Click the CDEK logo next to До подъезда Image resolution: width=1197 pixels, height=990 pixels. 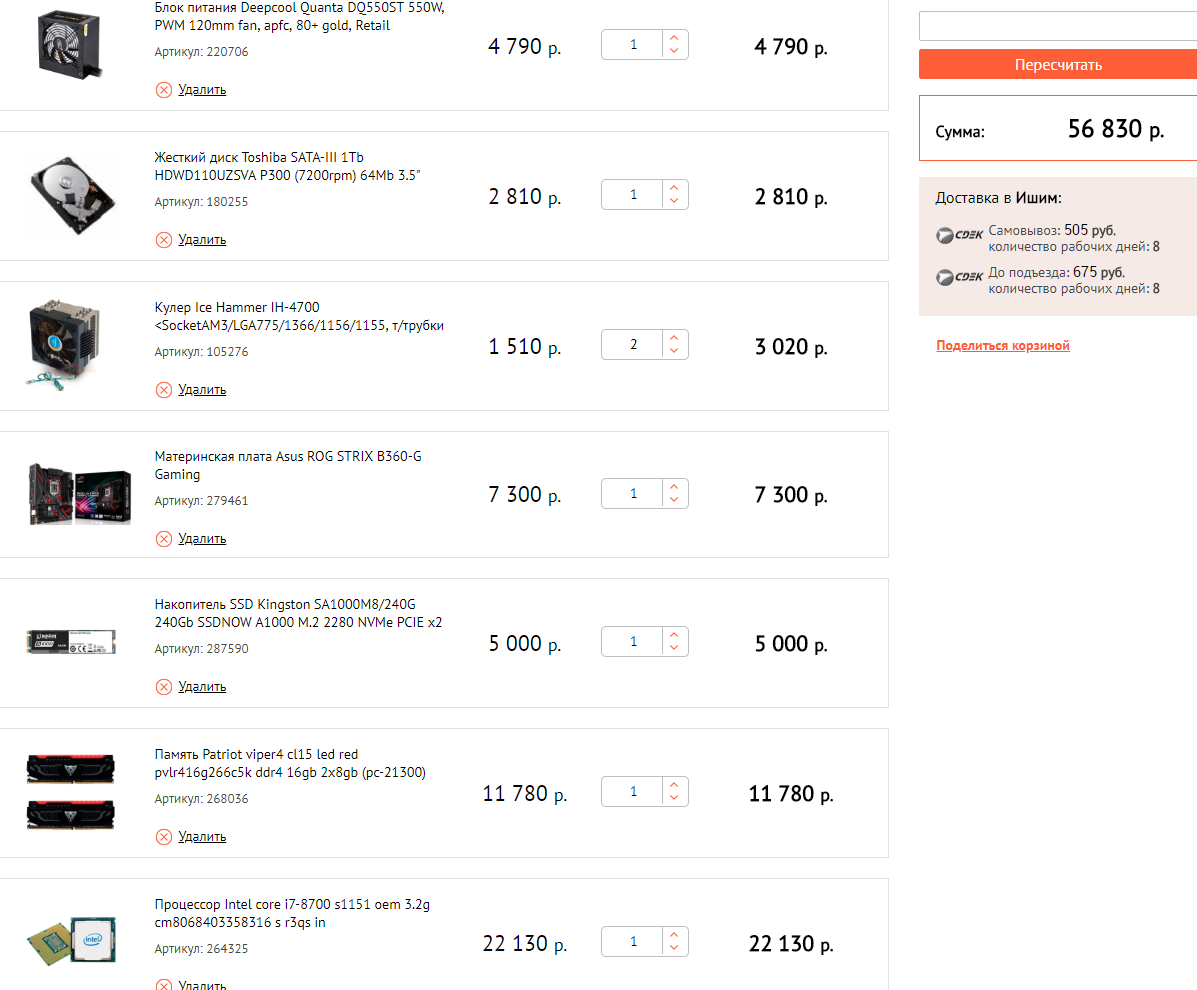pos(959,277)
